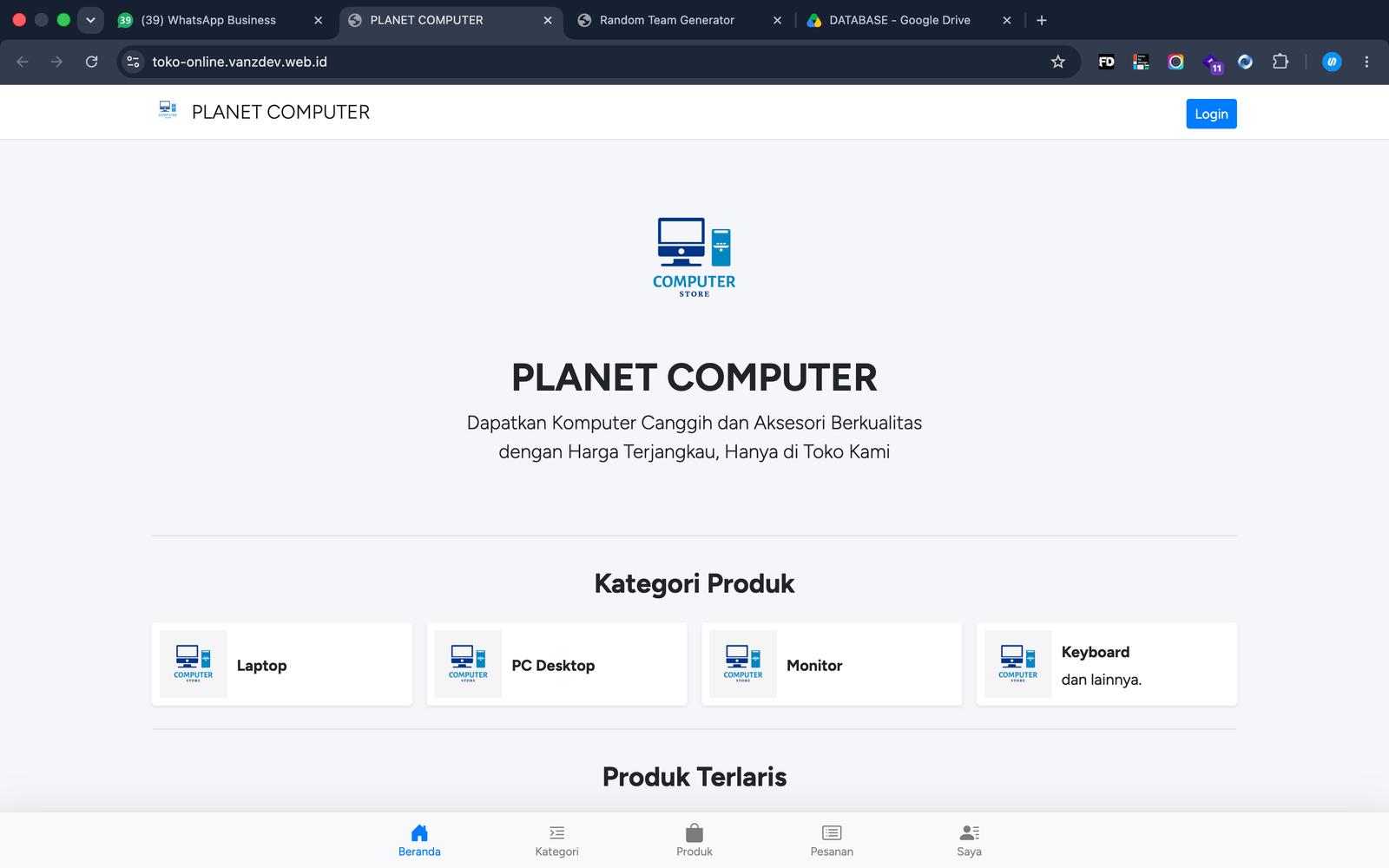Click the small navbar store logo
Screen dimensions: 1389x868
point(168,109)
